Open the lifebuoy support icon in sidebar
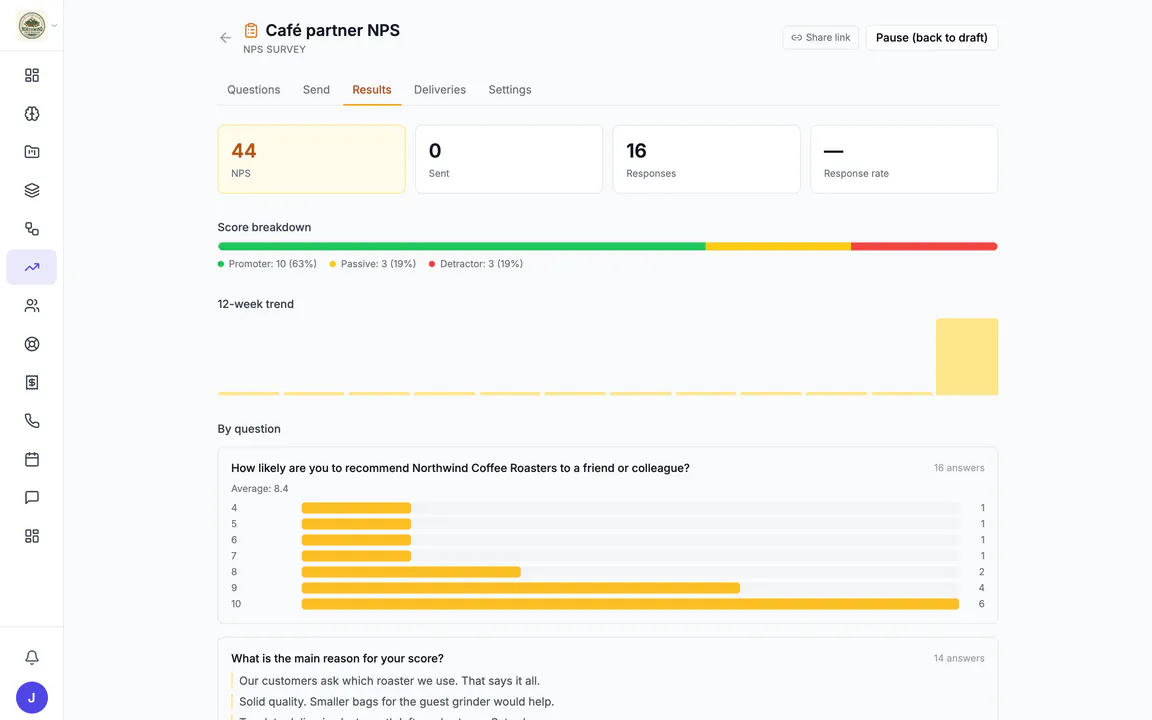Screen dimensions: 1152x720 click(32, 344)
